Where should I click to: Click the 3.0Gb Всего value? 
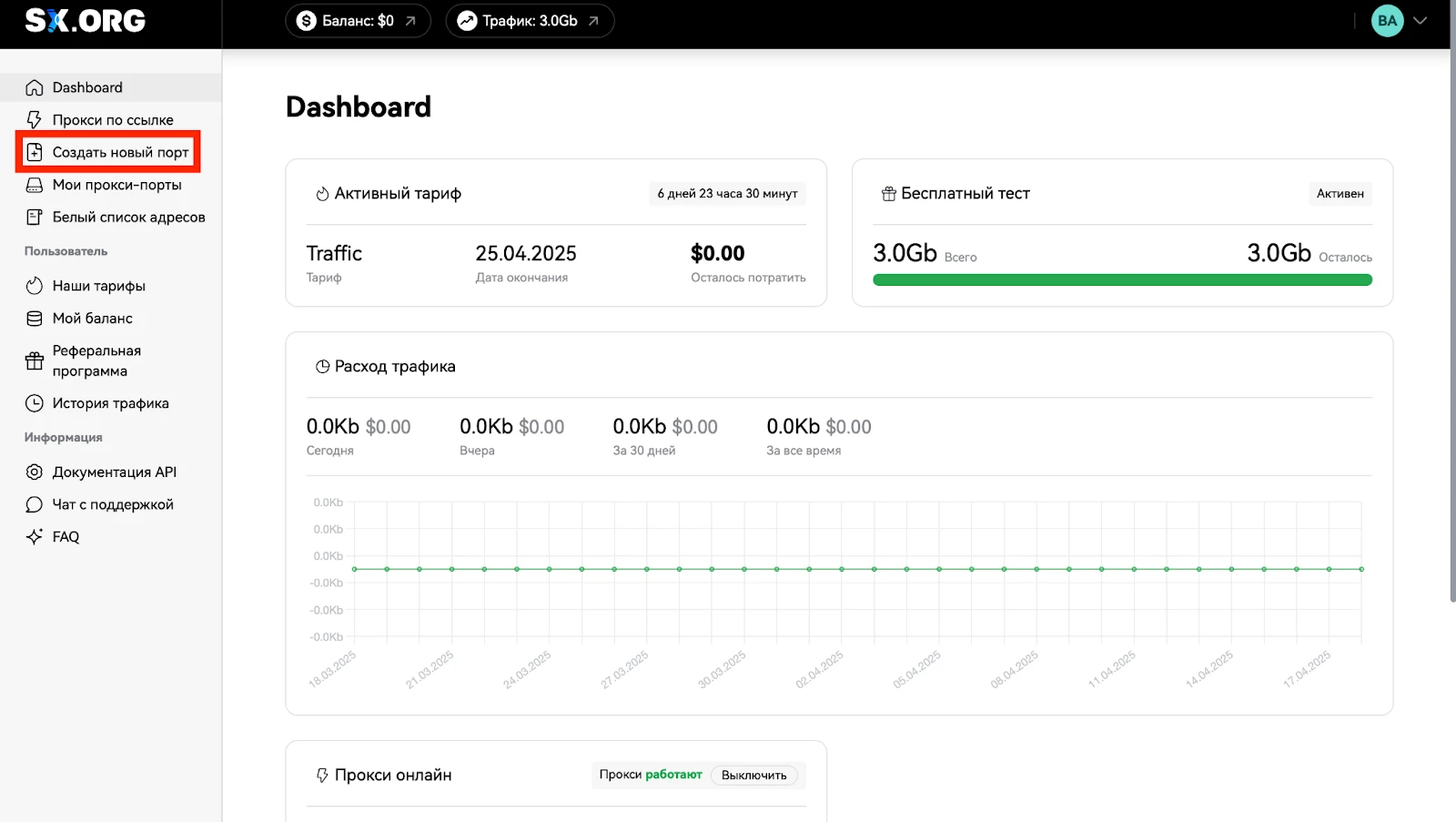[x=905, y=253]
